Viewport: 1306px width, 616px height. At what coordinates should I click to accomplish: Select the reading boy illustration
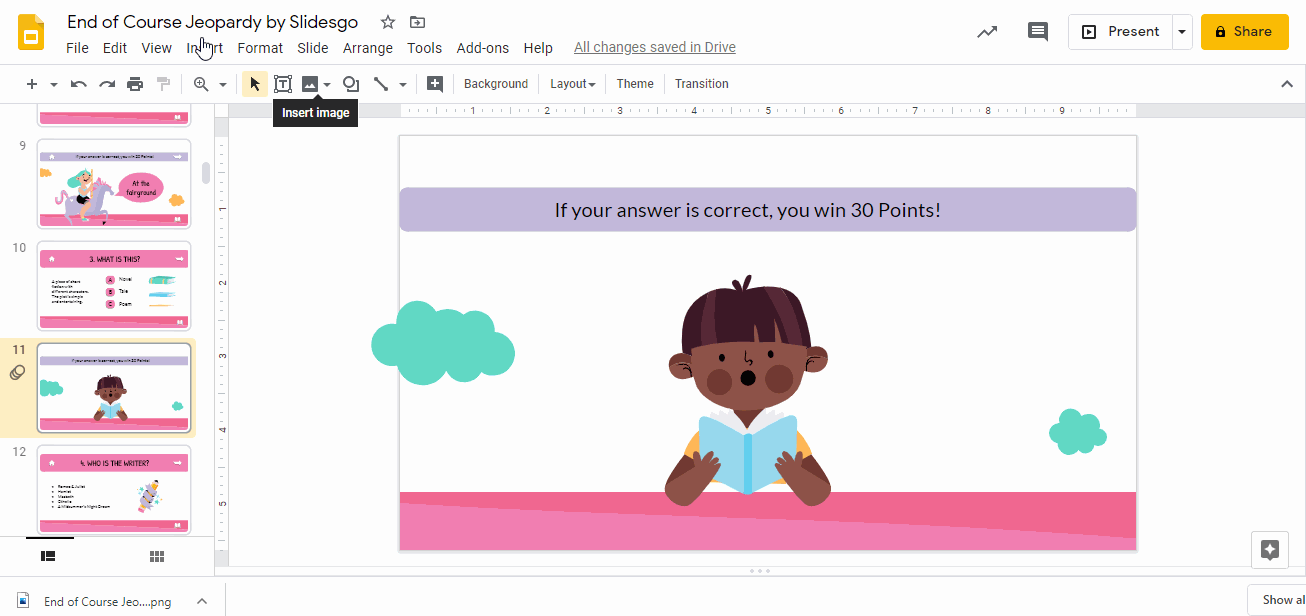tap(748, 392)
